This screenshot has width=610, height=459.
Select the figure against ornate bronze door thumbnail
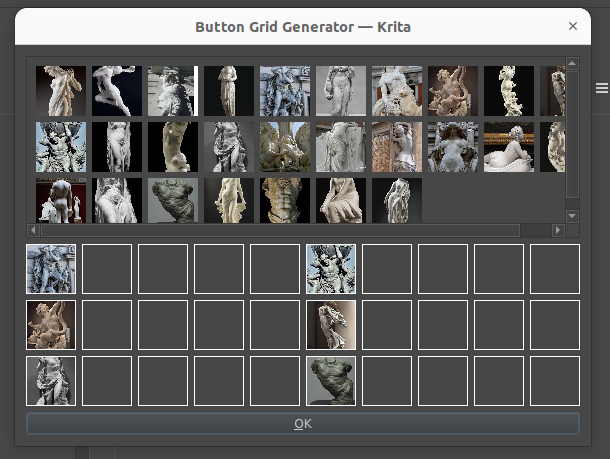(x=397, y=147)
